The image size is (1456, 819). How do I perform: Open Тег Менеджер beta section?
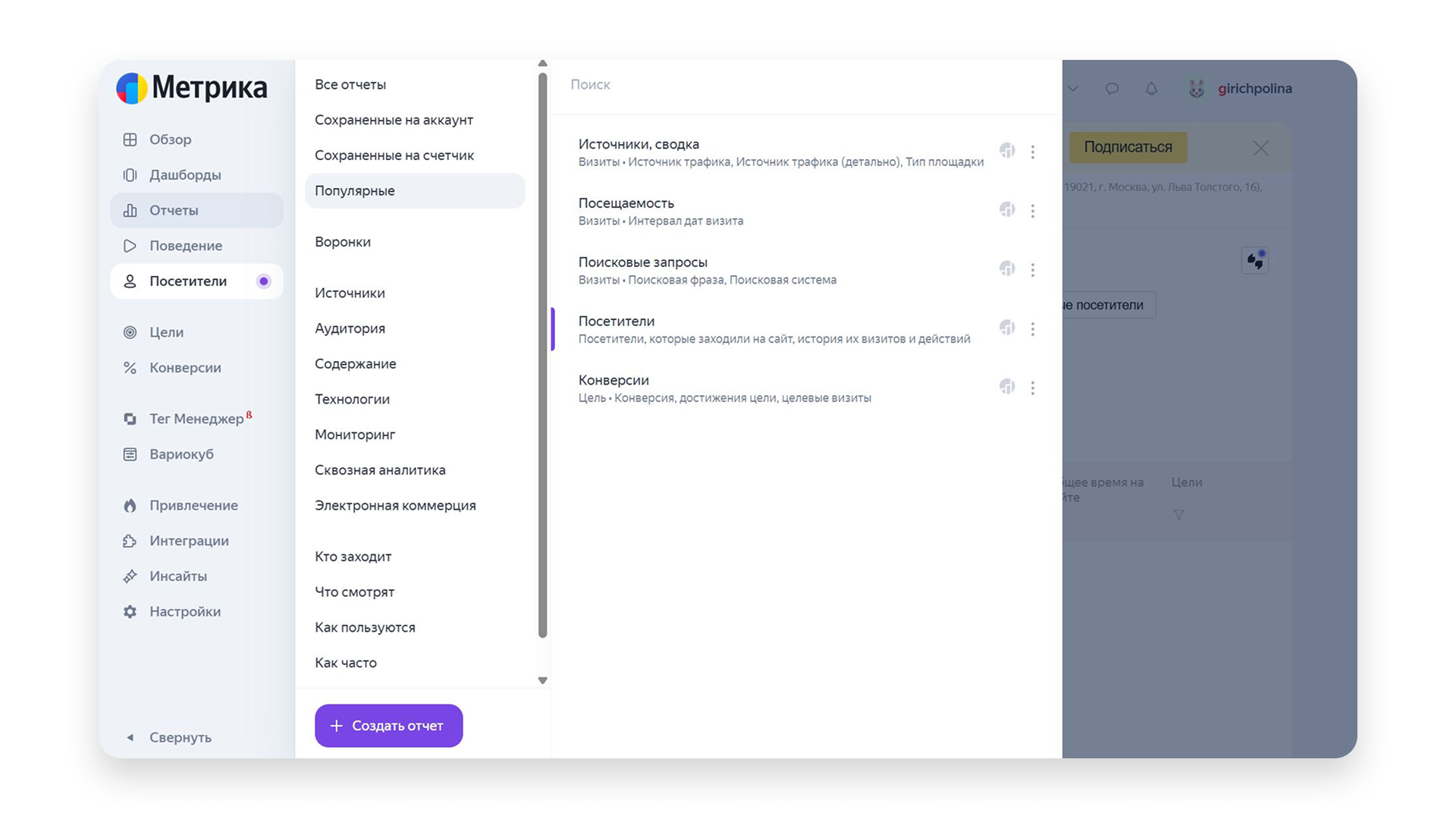pyautogui.click(x=197, y=419)
